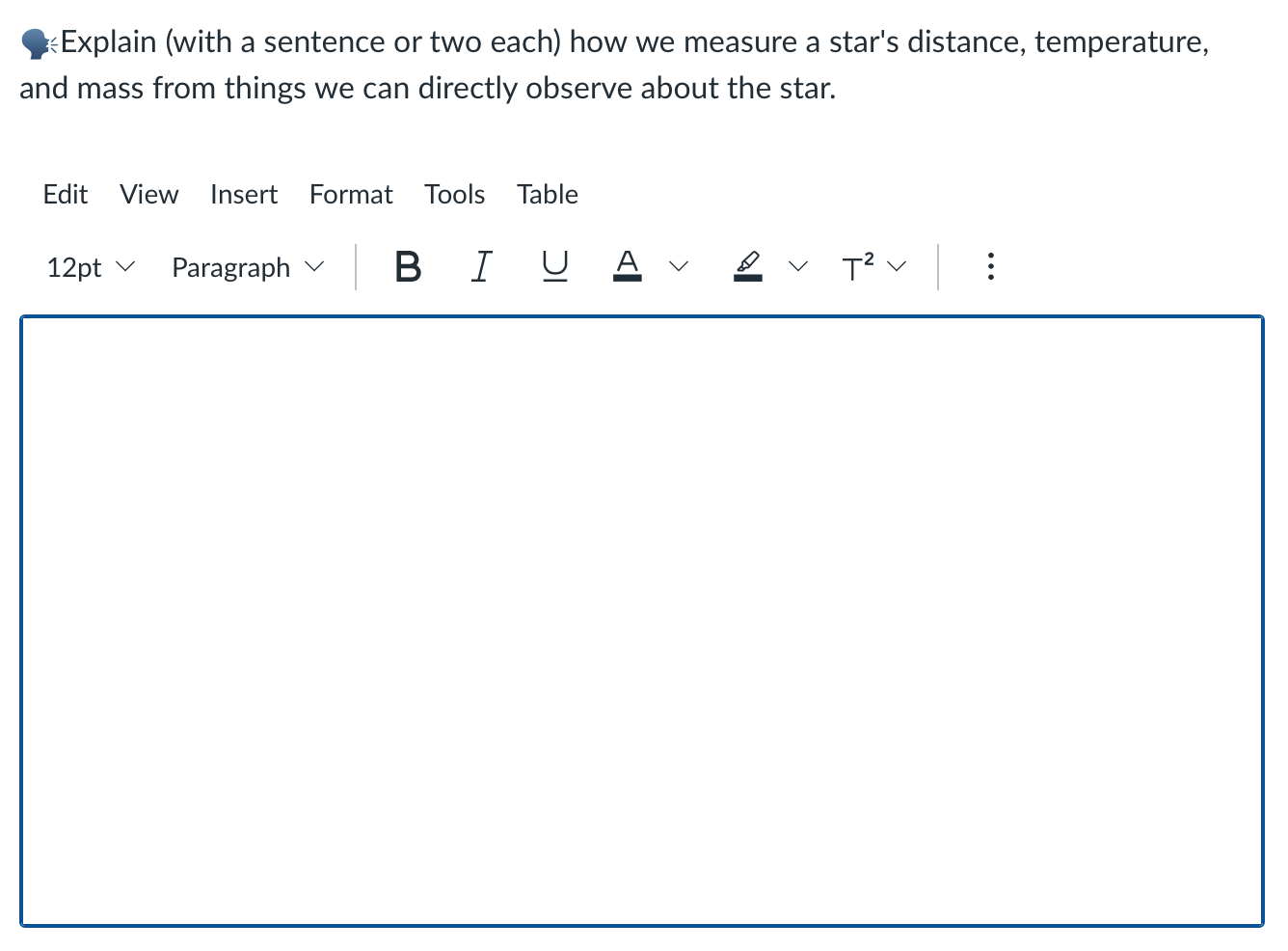This screenshot has width=1288, height=951.
Task: Expand the highlight color picker arrow
Action: pyautogui.click(x=798, y=266)
